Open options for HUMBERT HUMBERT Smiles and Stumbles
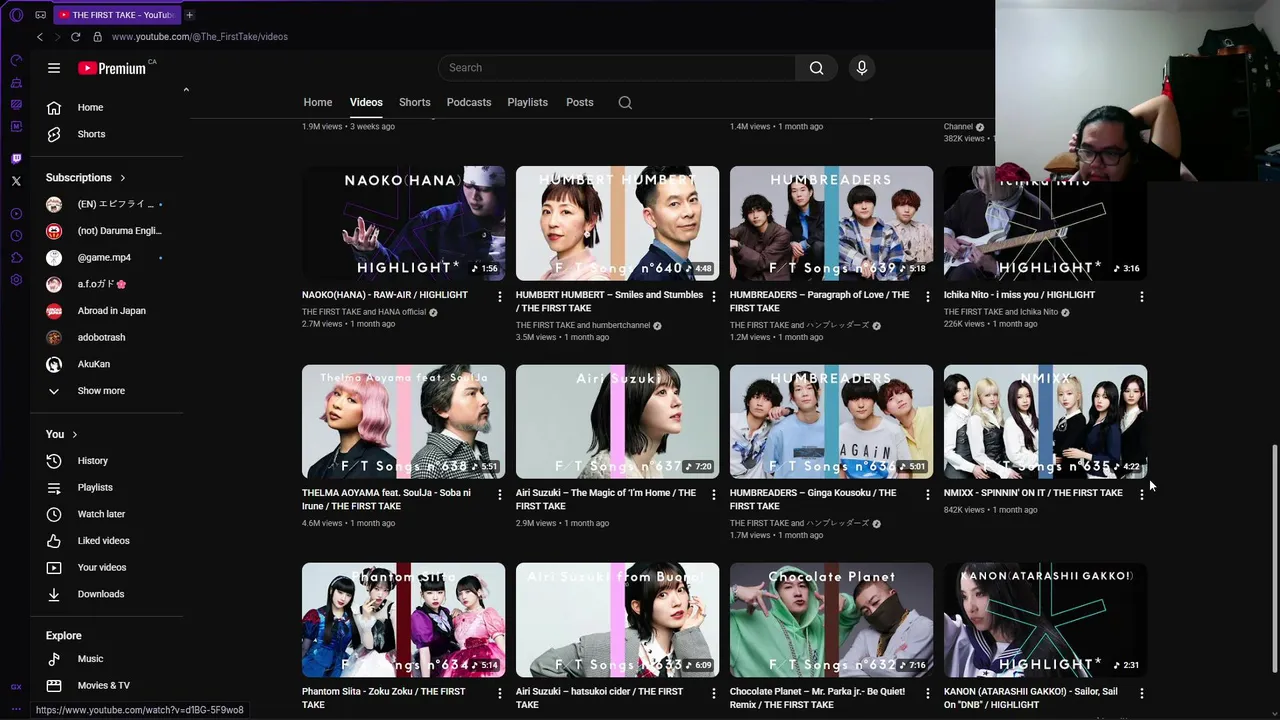 [714, 296]
